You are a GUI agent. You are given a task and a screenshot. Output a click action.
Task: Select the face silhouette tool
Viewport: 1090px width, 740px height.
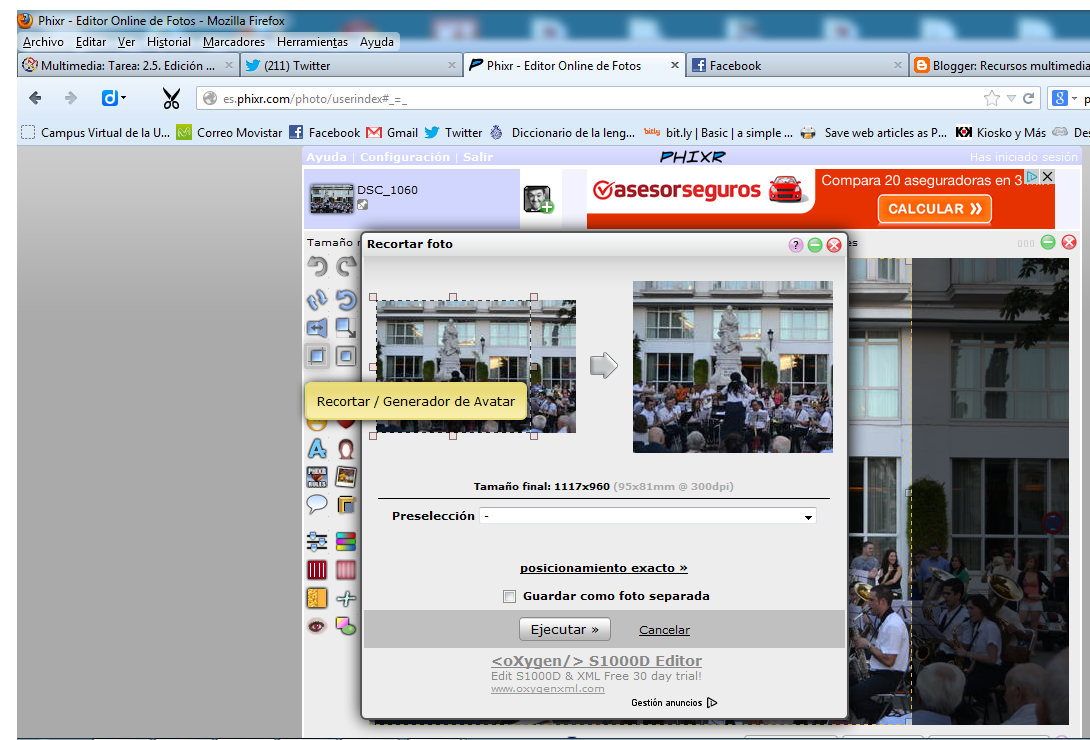(x=345, y=449)
